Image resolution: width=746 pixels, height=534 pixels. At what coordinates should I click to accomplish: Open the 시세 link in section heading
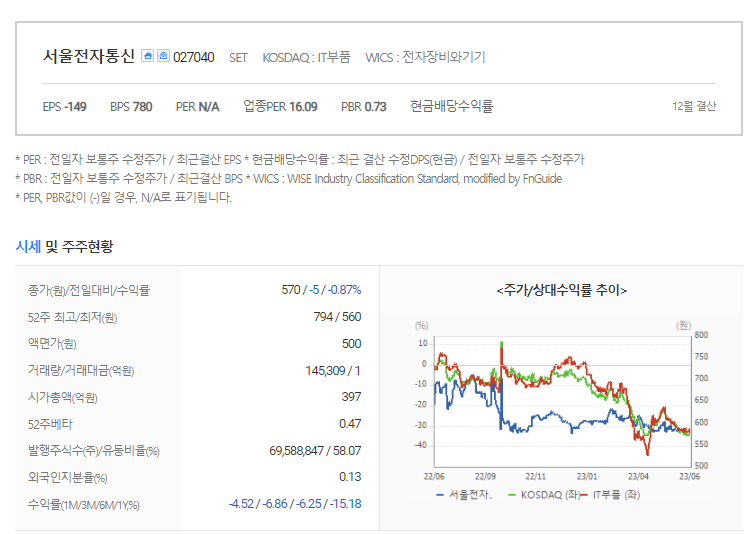[x=28, y=247]
